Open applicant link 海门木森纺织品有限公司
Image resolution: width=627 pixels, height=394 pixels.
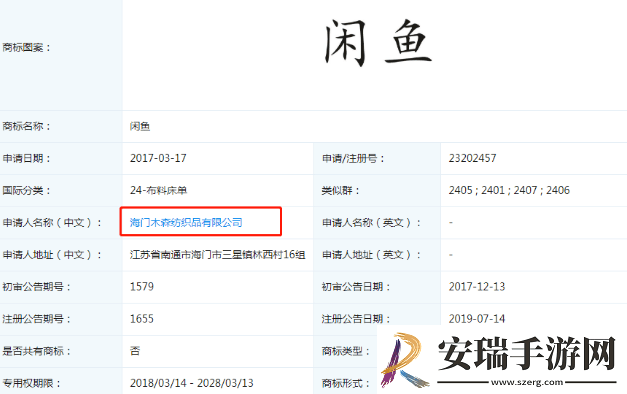pos(186,222)
